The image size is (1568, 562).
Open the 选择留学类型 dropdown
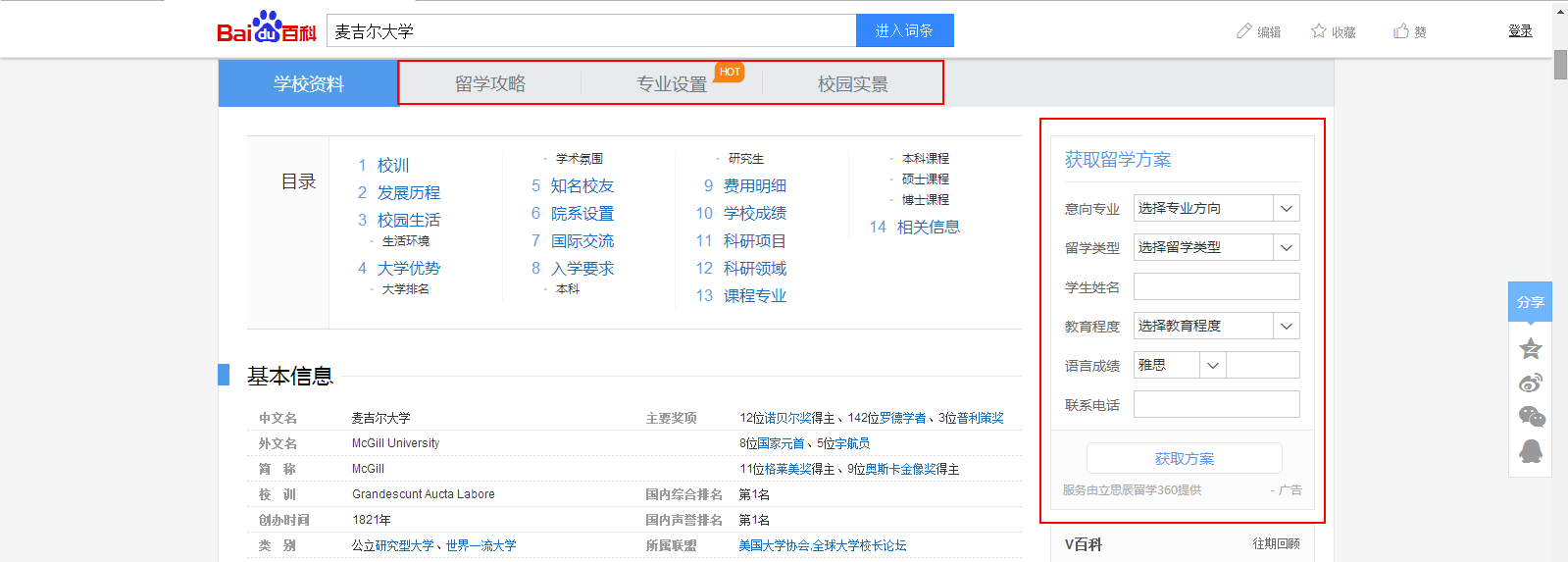click(x=1216, y=247)
